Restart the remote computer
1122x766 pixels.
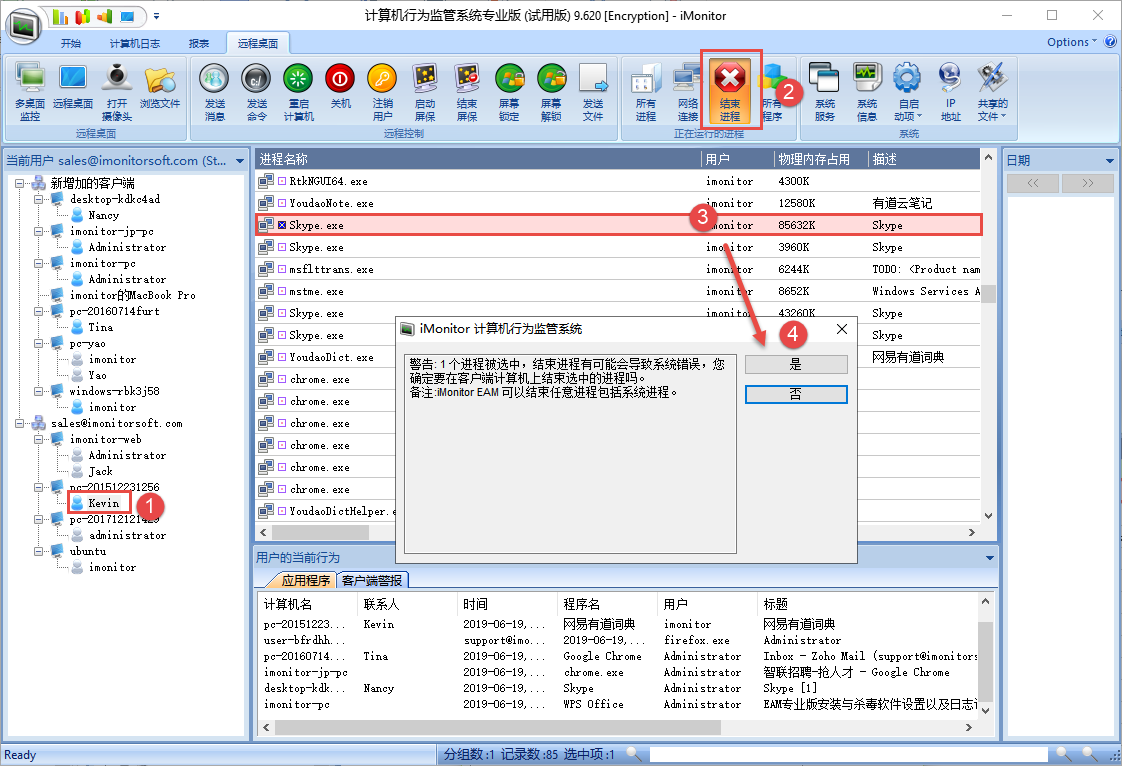tap(298, 92)
